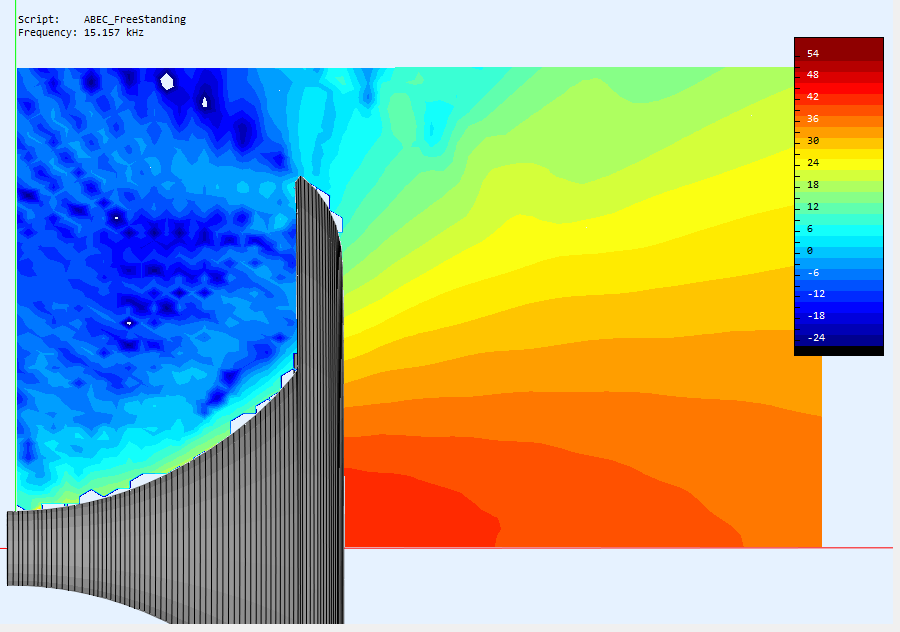The height and width of the screenshot is (632, 900).
Task: Click the frequency value 15.157 kHz
Action: [x=114, y=33]
